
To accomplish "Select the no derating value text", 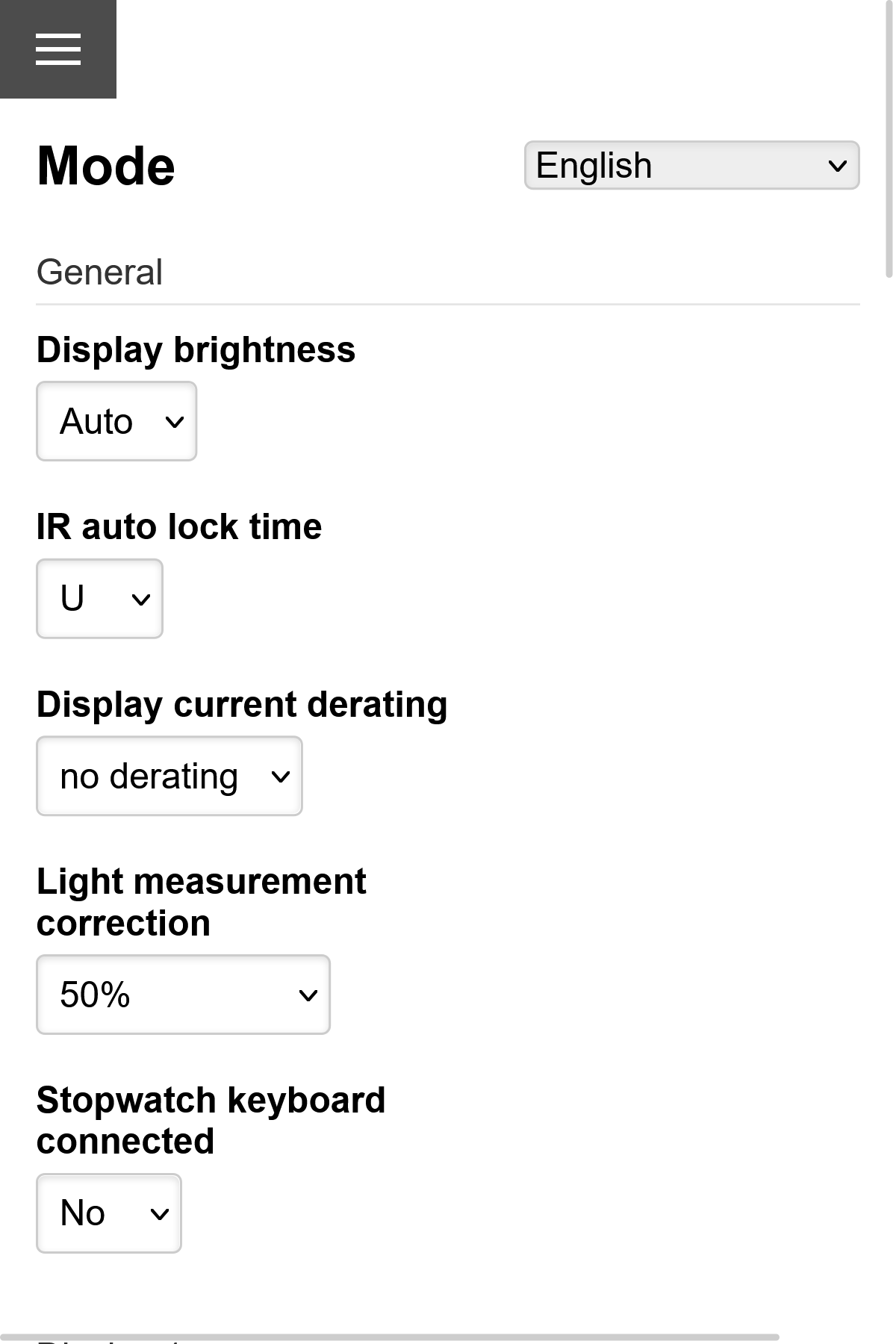I will tap(148, 776).
